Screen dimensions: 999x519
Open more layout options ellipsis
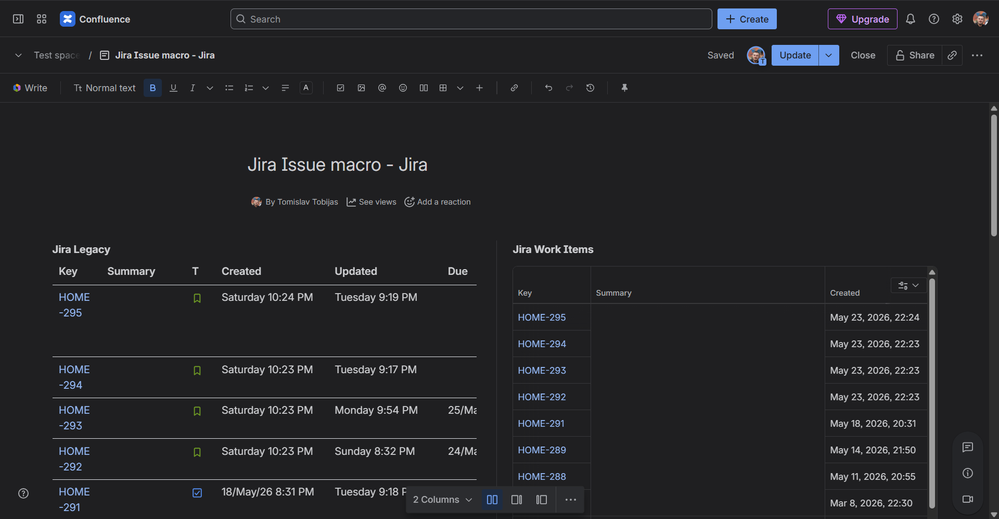click(571, 500)
